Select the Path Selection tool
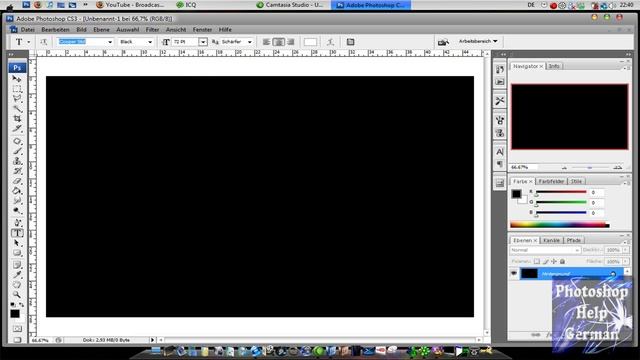 point(17,243)
